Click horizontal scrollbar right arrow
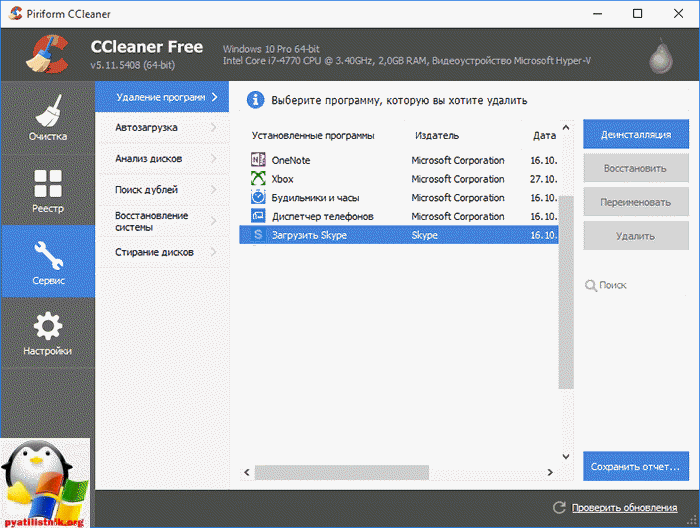Viewport: 700px width, 528px height. click(550, 472)
